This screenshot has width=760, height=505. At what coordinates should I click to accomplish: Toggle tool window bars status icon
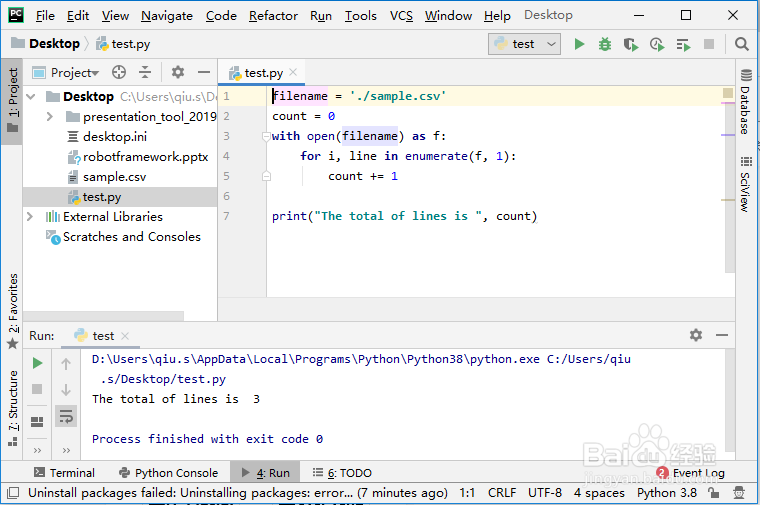tap(13, 493)
